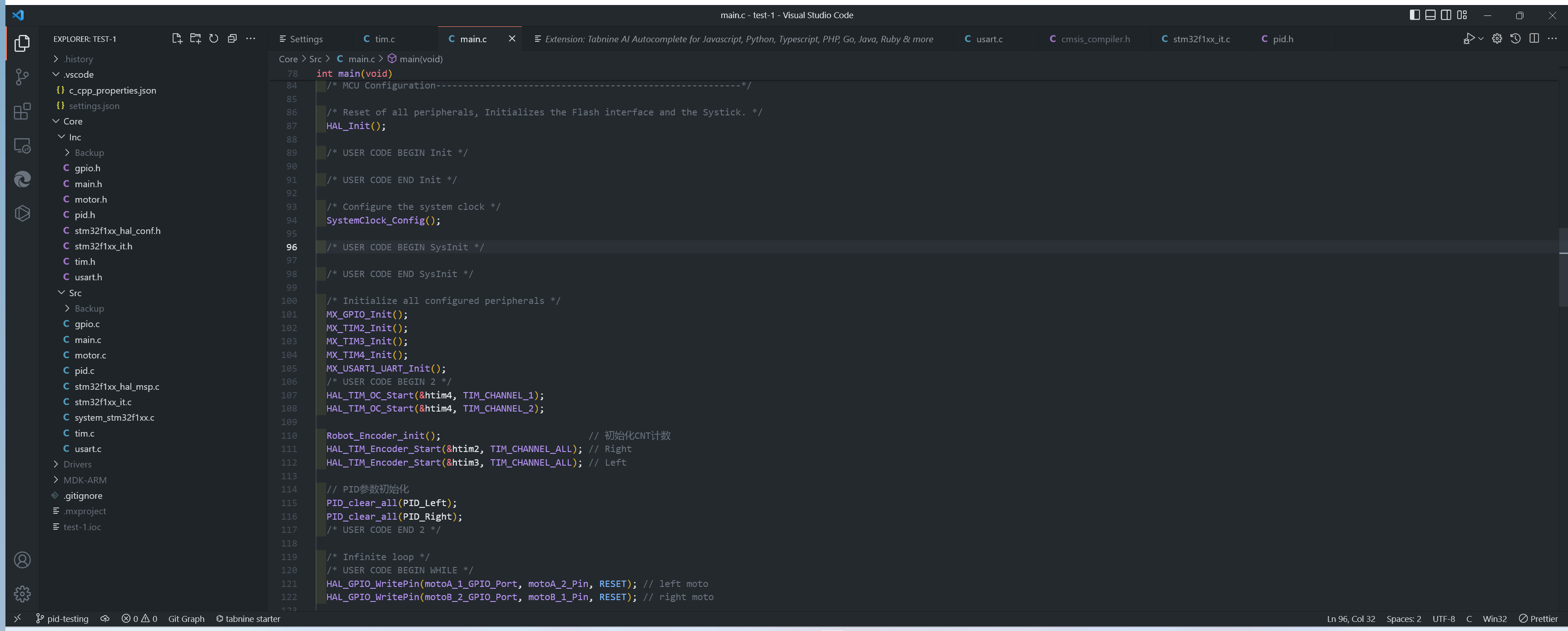Change file encoding UTF-8
Screen dimensions: 1568x631
(x=1444, y=618)
